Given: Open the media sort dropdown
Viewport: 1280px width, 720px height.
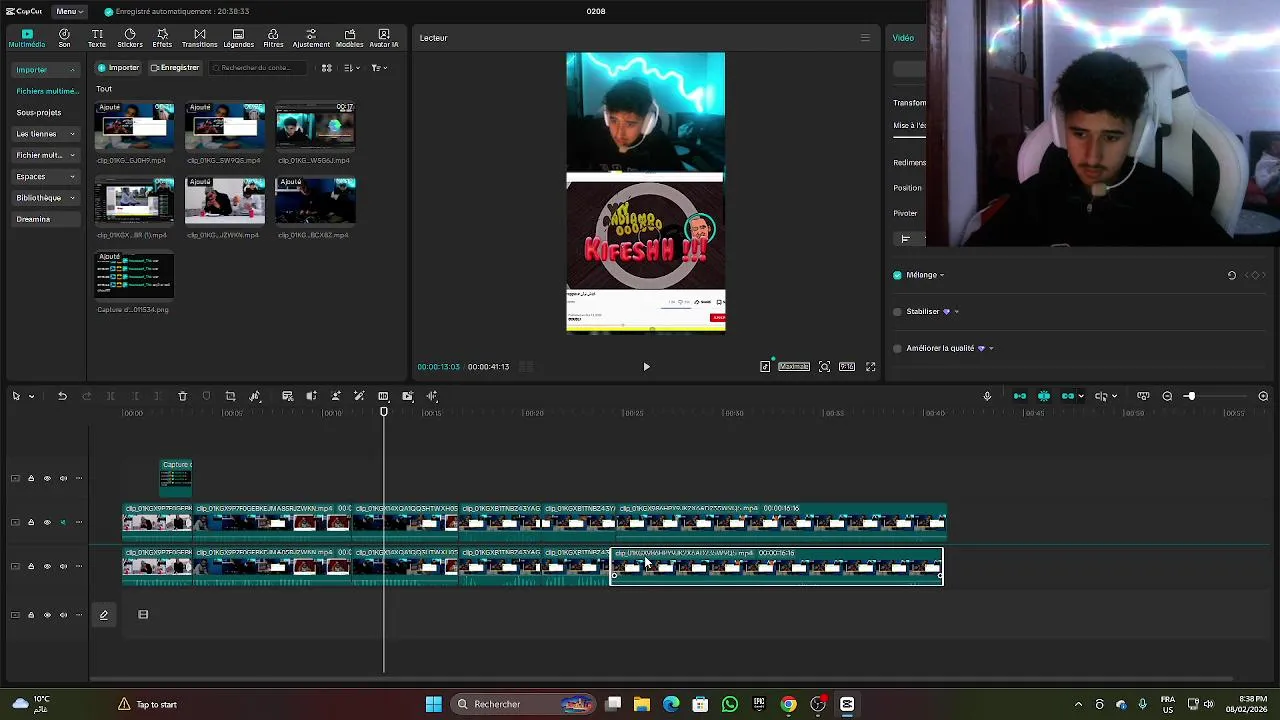Looking at the screenshot, I should tap(351, 68).
